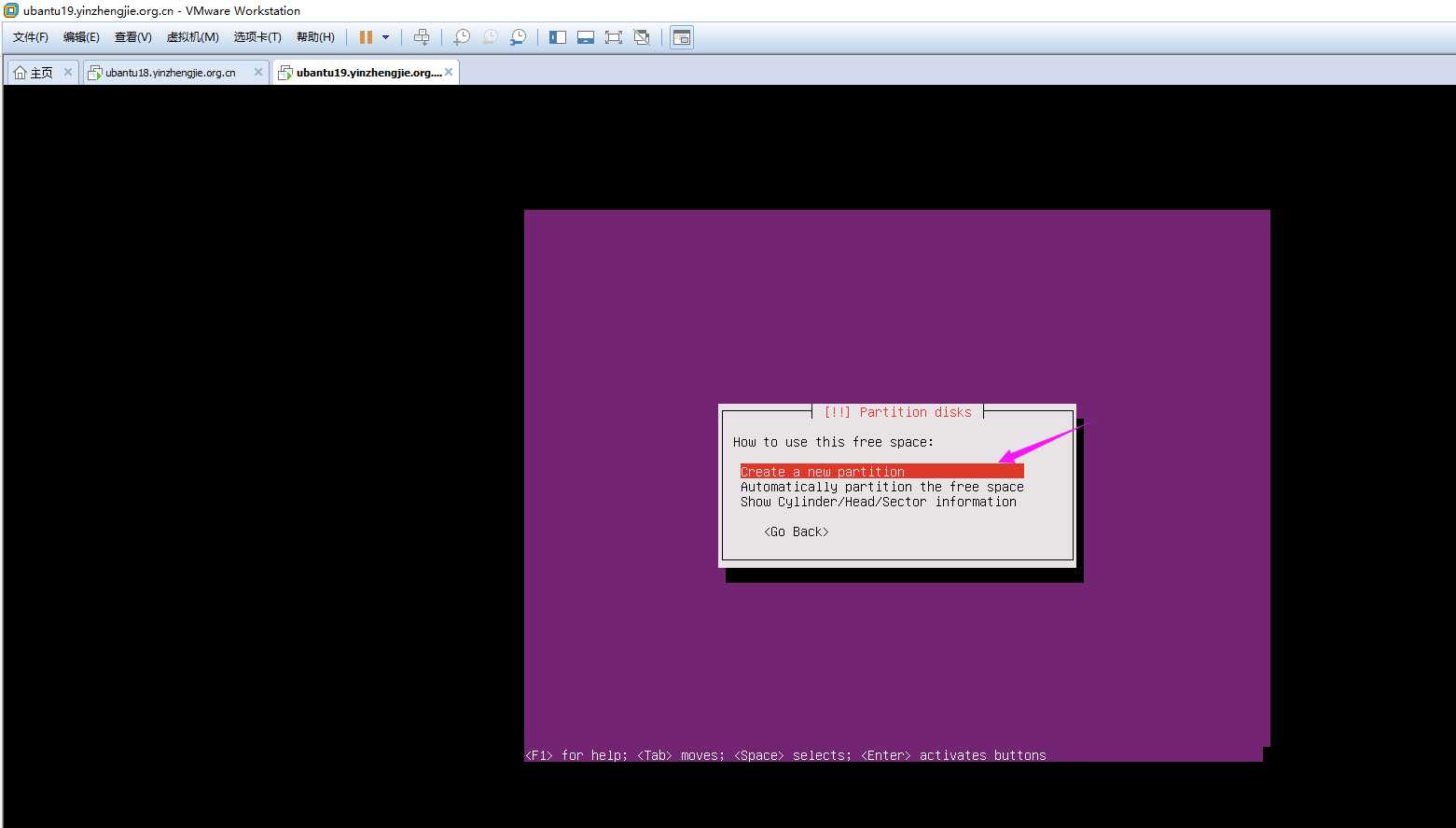Click the home icon on the 主页 tab
Image resolution: width=1456 pixels, height=828 pixels.
click(21, 73)
